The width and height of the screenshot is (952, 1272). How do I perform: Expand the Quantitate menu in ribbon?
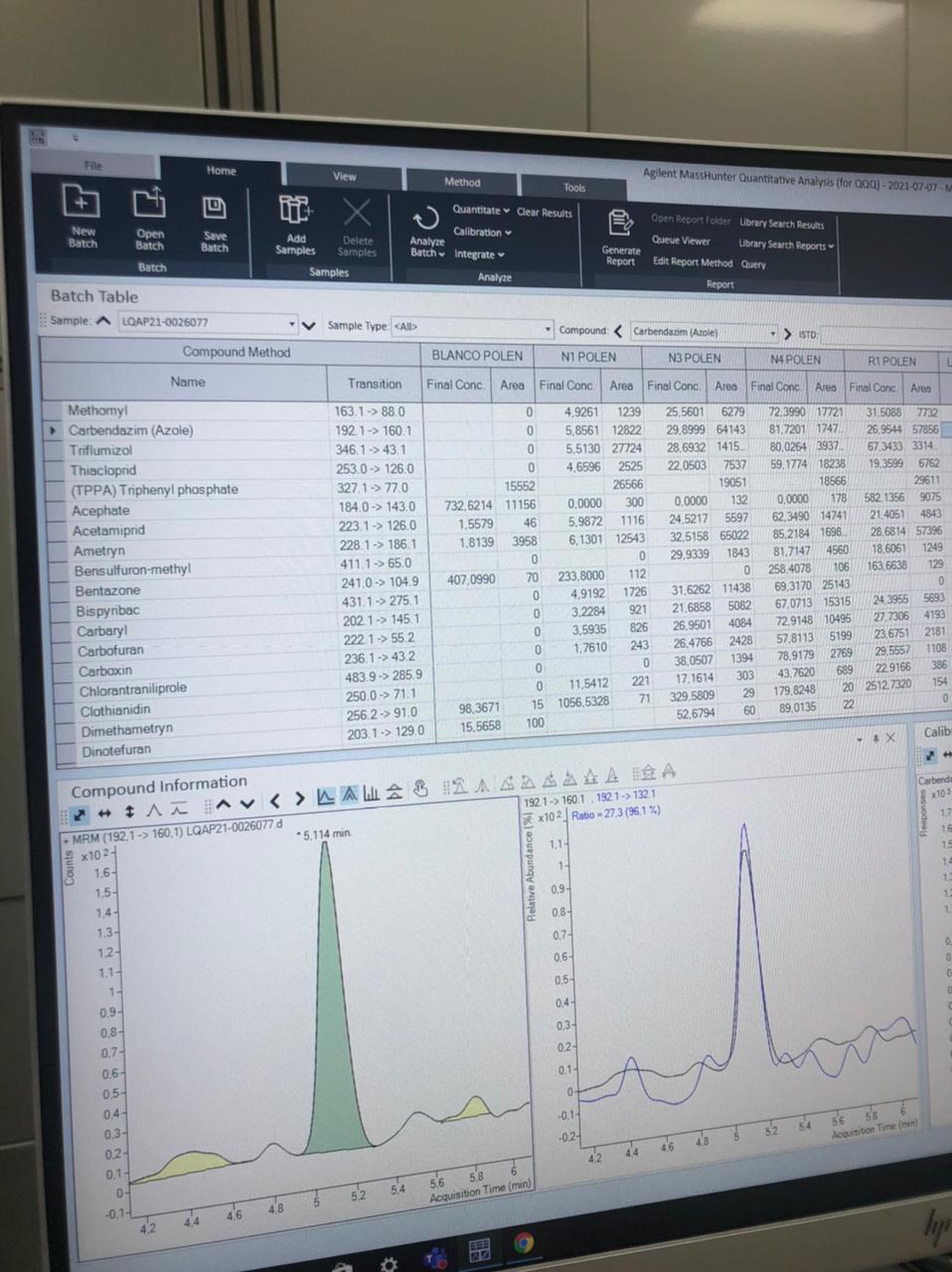click(x=481, y=211)
